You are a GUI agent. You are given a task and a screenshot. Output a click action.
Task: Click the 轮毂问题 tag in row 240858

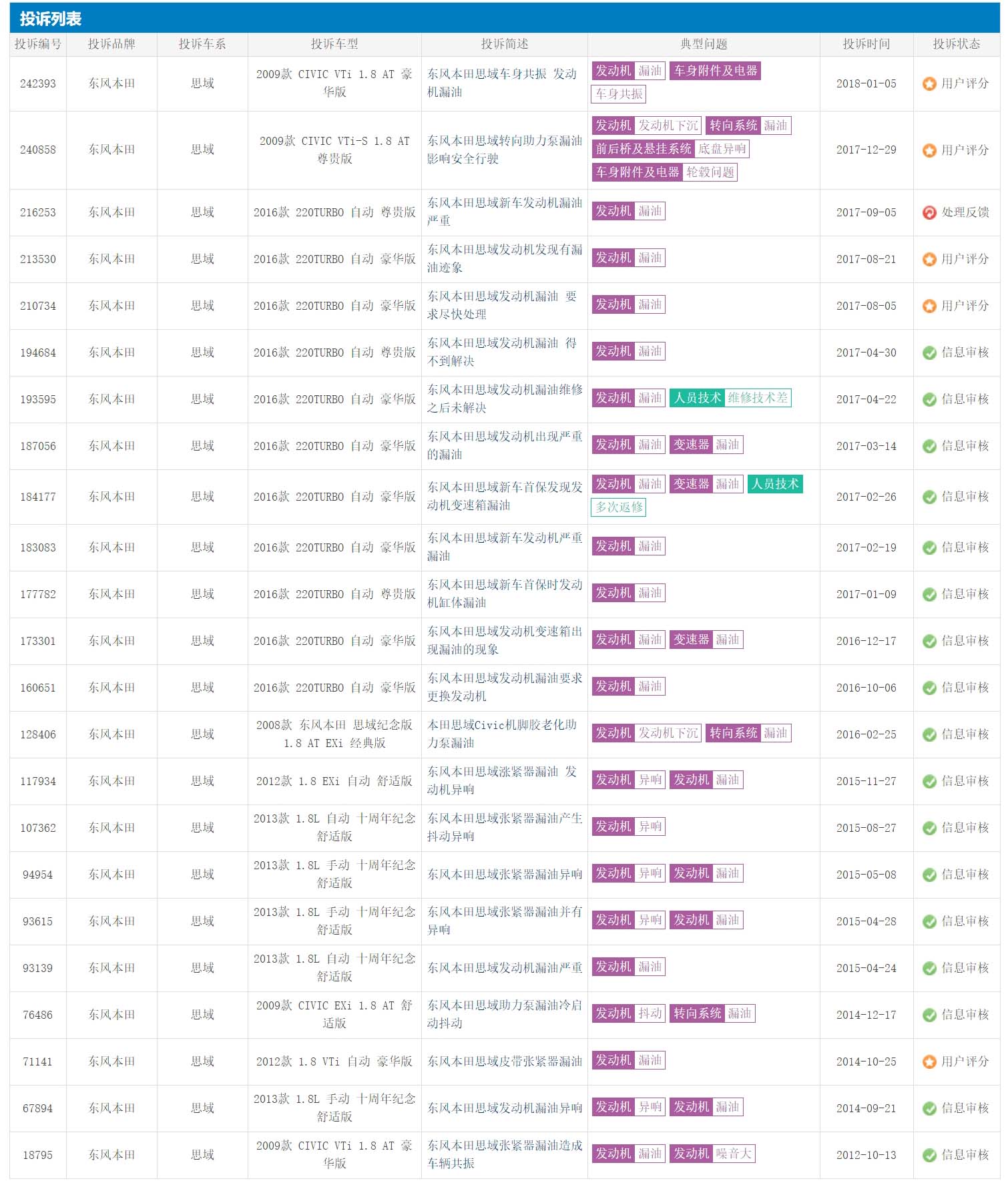[x=710, y=172]
